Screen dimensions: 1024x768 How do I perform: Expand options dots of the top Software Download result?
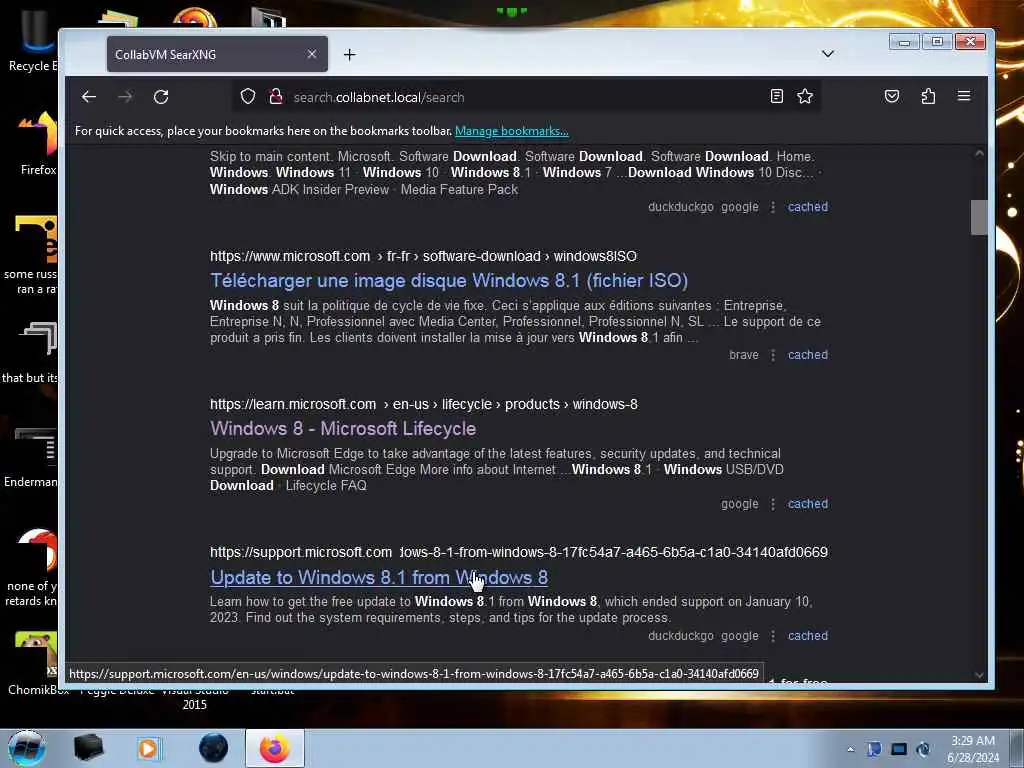click(x=773, y=206)
